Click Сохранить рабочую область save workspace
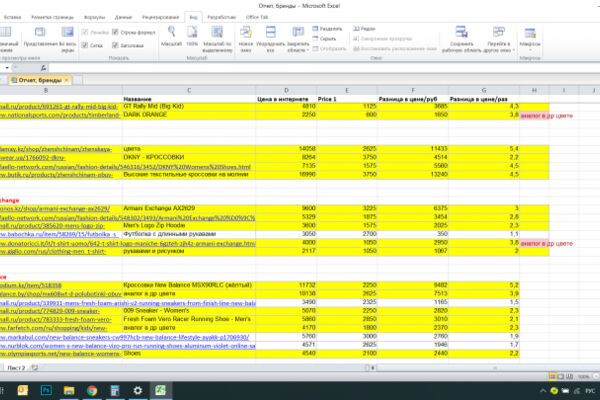Screen dimensions: 600x400 [461, 39]
